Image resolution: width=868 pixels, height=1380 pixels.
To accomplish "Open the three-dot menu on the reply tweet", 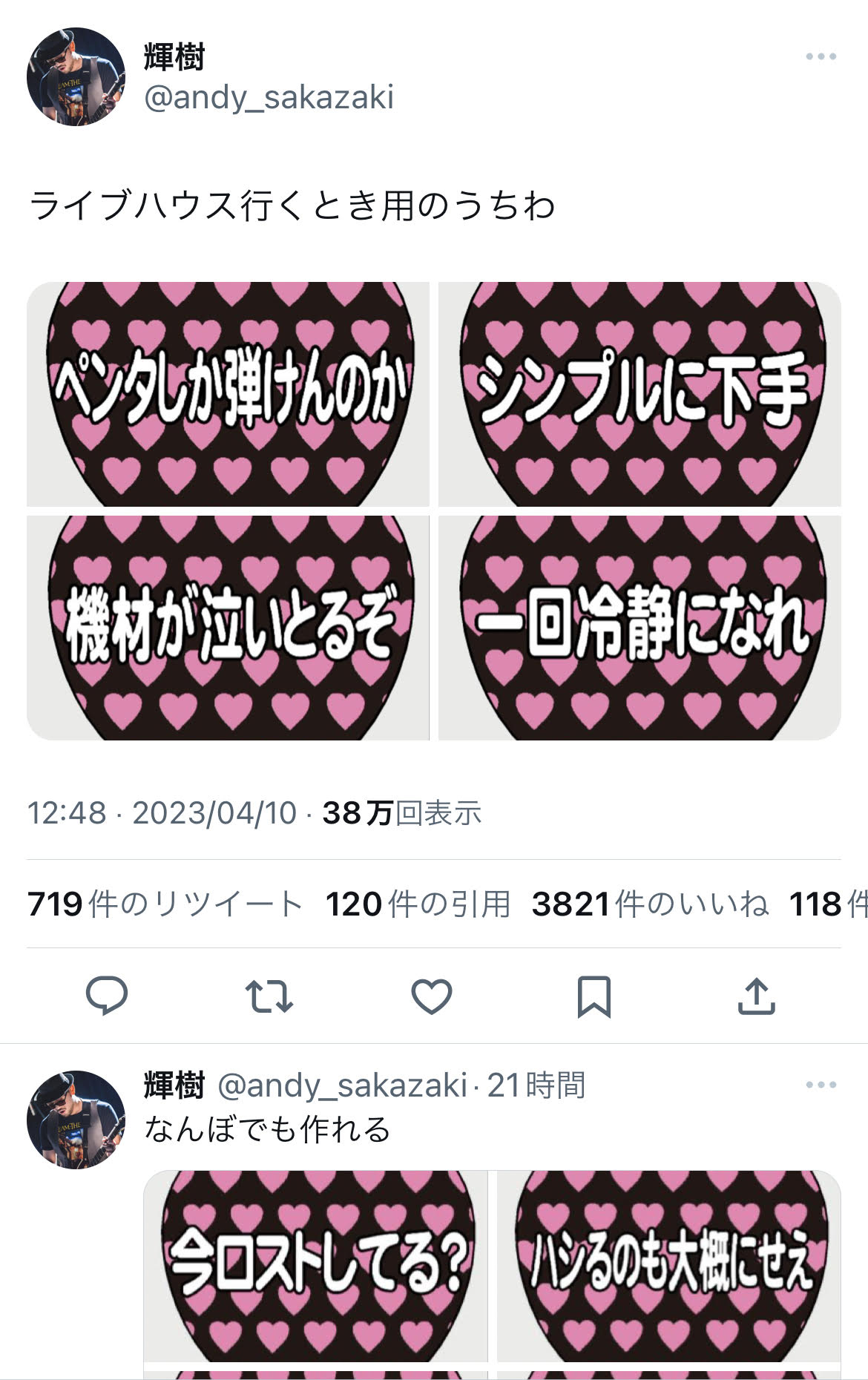I will [821, 1085].
